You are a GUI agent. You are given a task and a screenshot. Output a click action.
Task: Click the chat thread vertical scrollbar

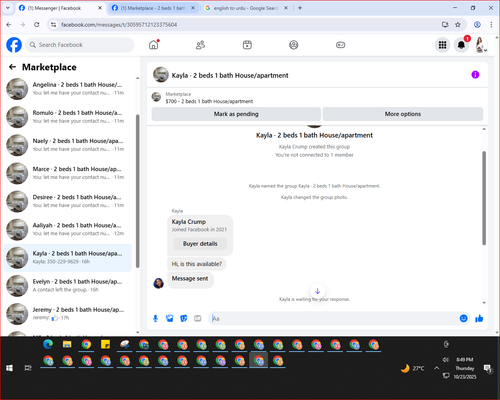(484, 198)
